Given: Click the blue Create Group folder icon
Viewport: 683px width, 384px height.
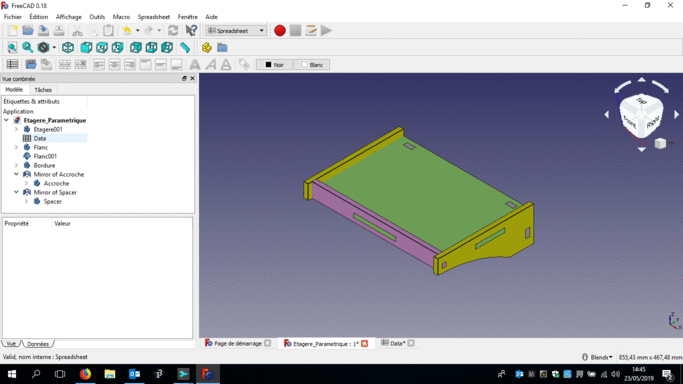Looking at the screenshot, I should point(222,47).
